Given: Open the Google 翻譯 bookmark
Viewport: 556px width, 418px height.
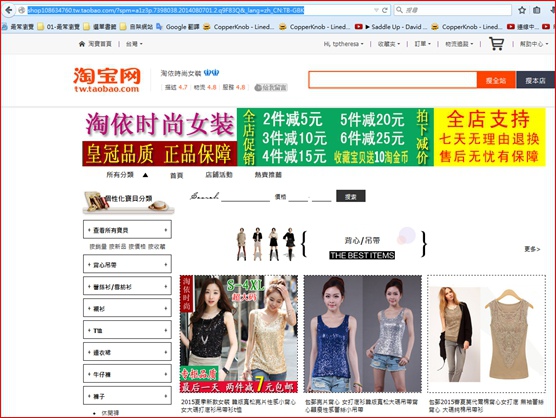Looking at the screenshot, I should 178,27.
